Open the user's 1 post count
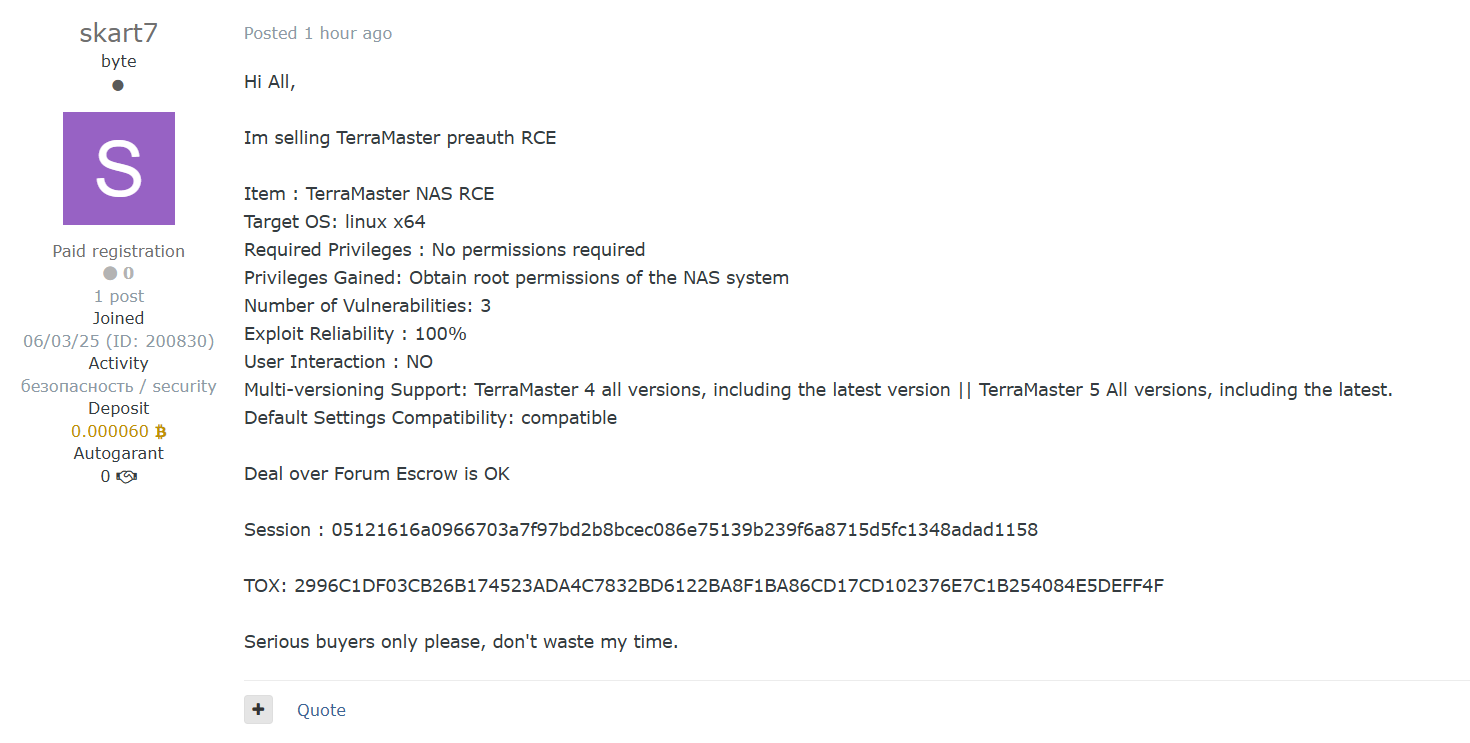 point(119,296)
